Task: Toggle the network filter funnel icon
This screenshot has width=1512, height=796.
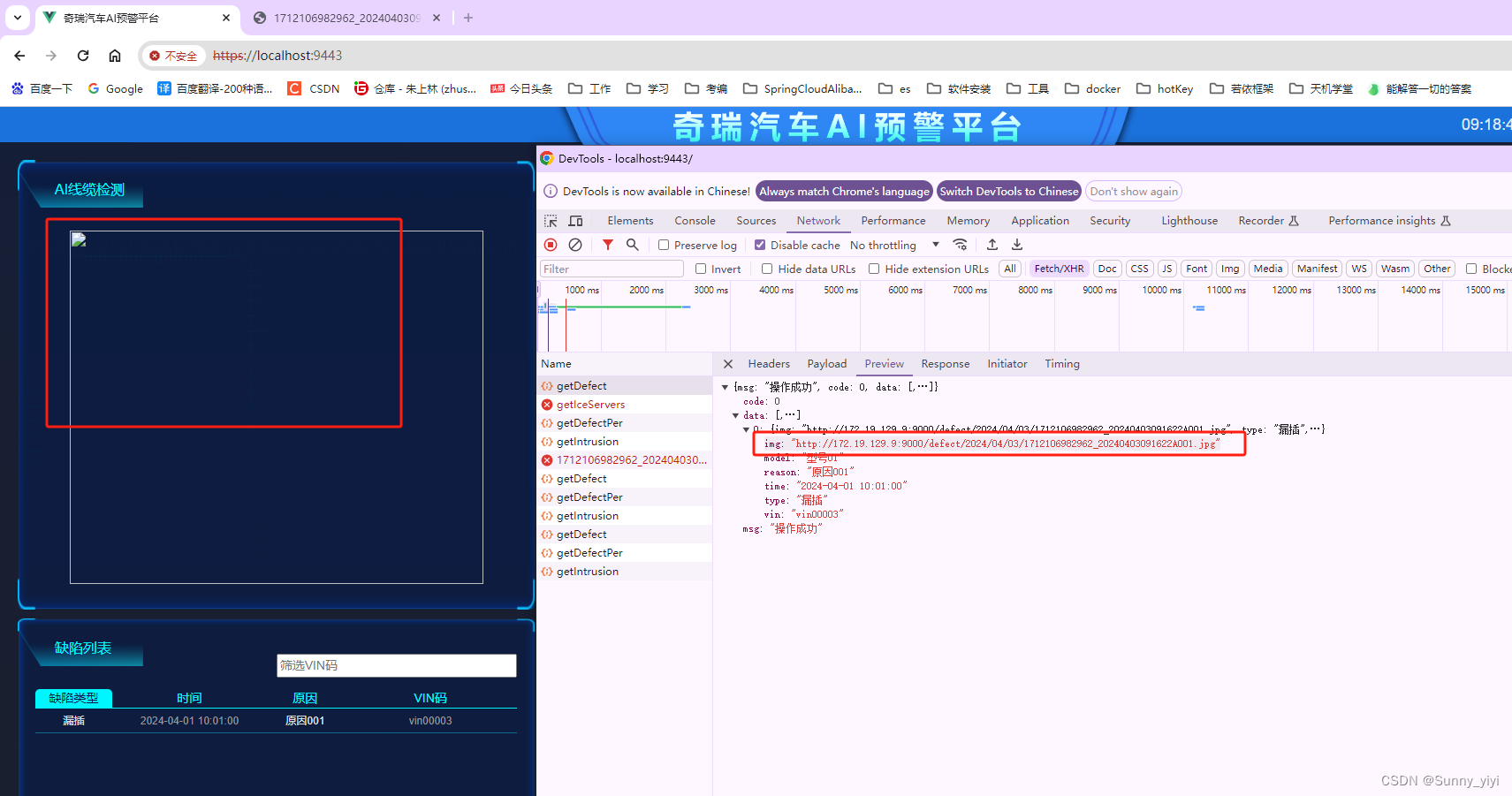Action: click(x=608, y=245)
